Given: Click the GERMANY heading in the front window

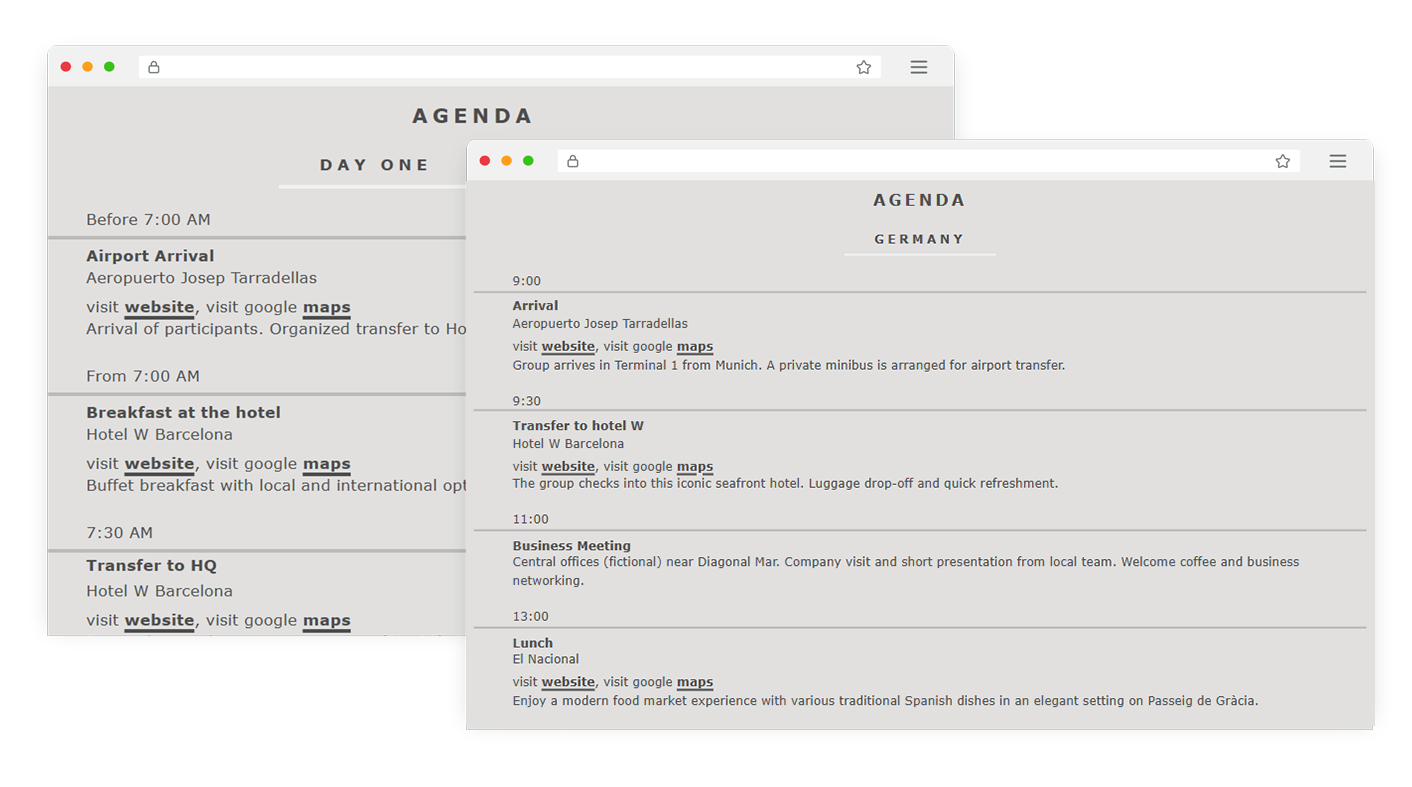Looking at the screenshot, I should (920, 239).
